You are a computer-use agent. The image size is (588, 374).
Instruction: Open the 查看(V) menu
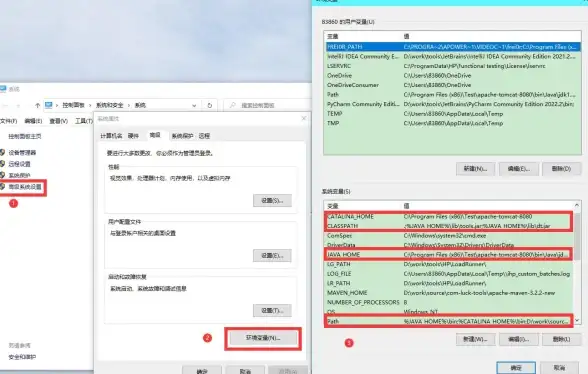click(x=58, y=121)
